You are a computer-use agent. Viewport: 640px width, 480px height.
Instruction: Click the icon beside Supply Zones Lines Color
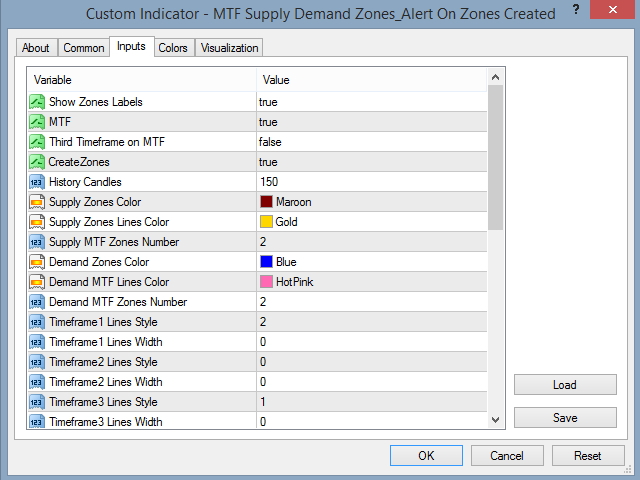point(37,222)
